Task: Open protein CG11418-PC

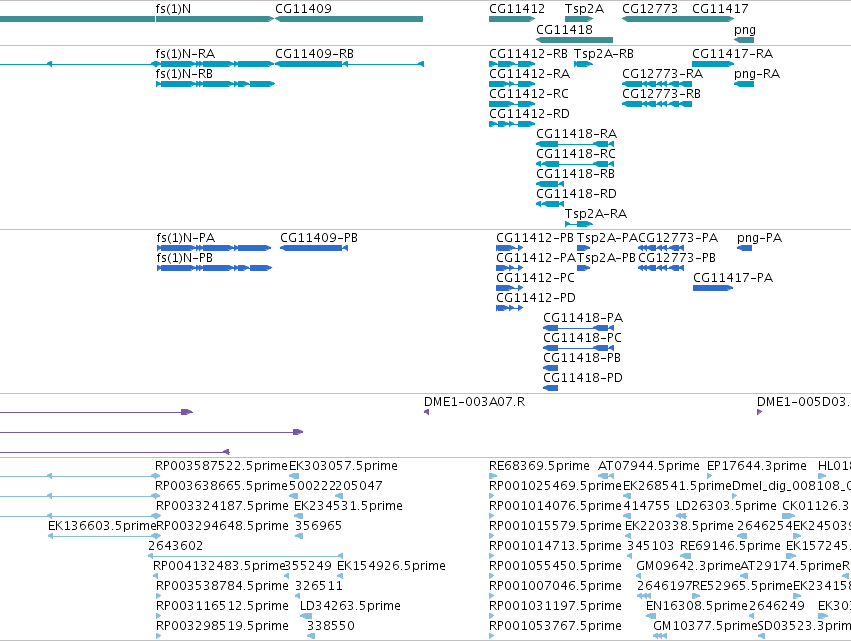Action: pyautogui.click(x=582, y=338)
